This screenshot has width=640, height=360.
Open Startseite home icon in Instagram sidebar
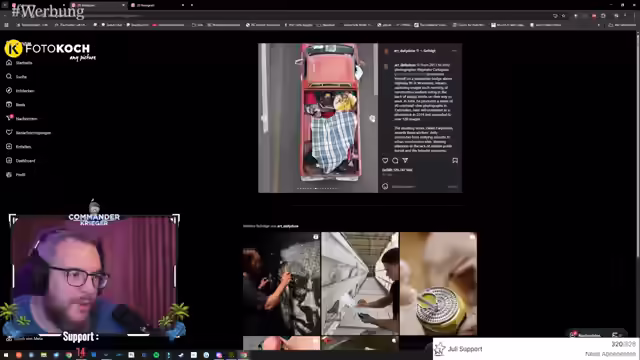(x=9, y=62)
